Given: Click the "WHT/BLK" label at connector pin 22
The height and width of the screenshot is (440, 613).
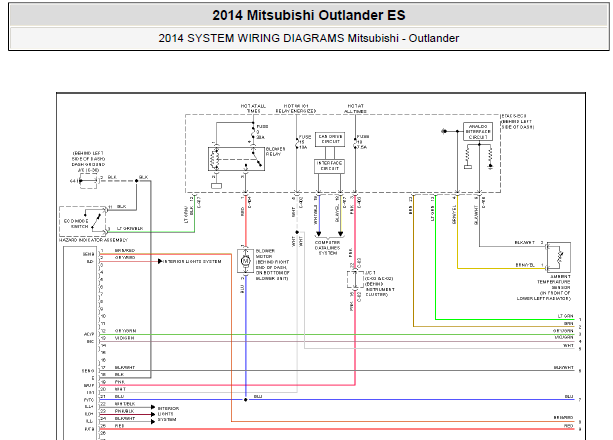Looking at the screenshot, I should [125, 404].
